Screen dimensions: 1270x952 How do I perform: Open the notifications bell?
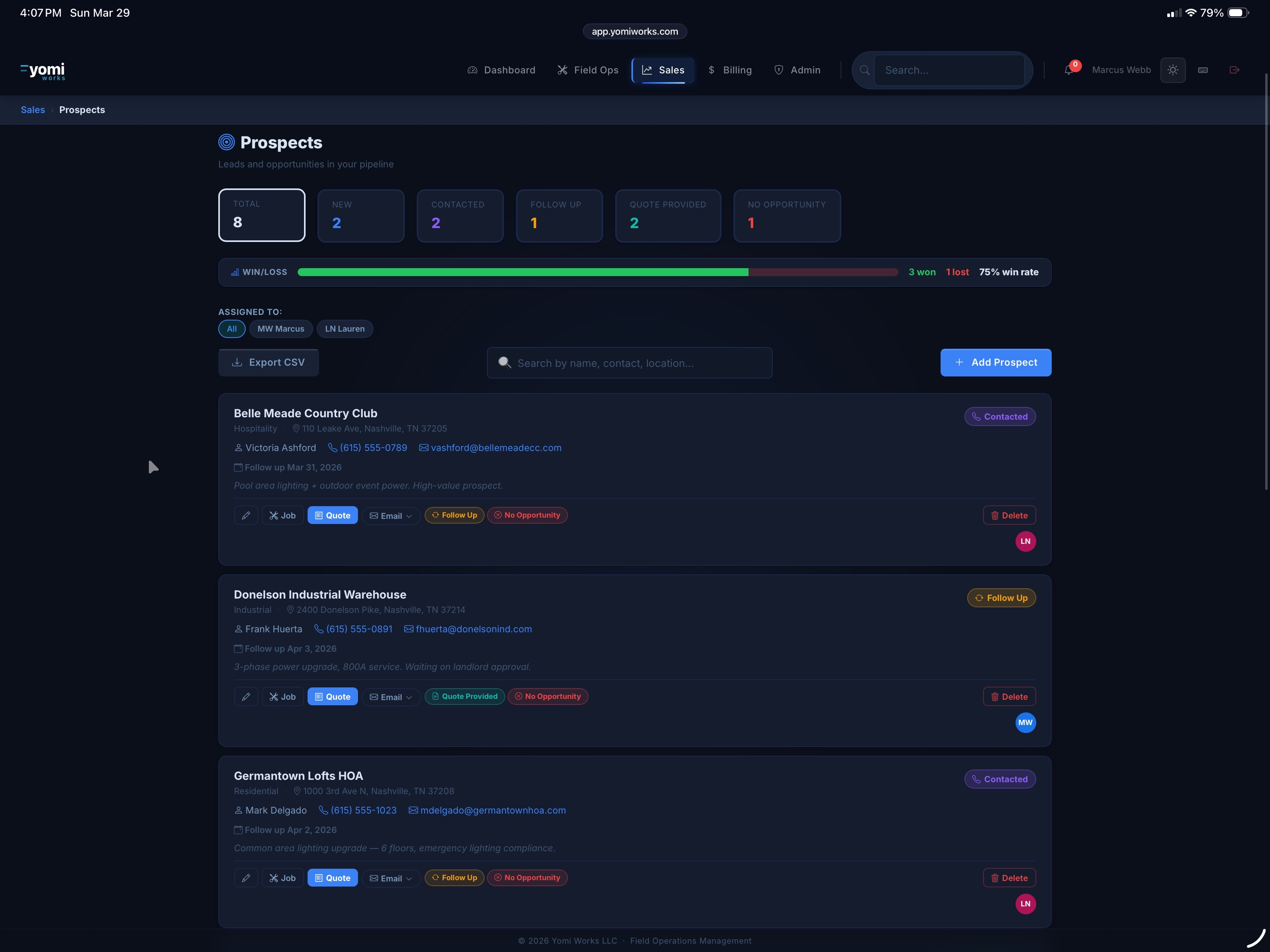click(x=1068, y=69)
